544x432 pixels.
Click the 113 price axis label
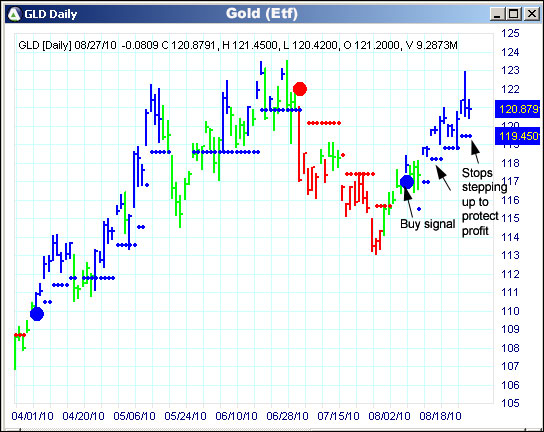point(510,255)
